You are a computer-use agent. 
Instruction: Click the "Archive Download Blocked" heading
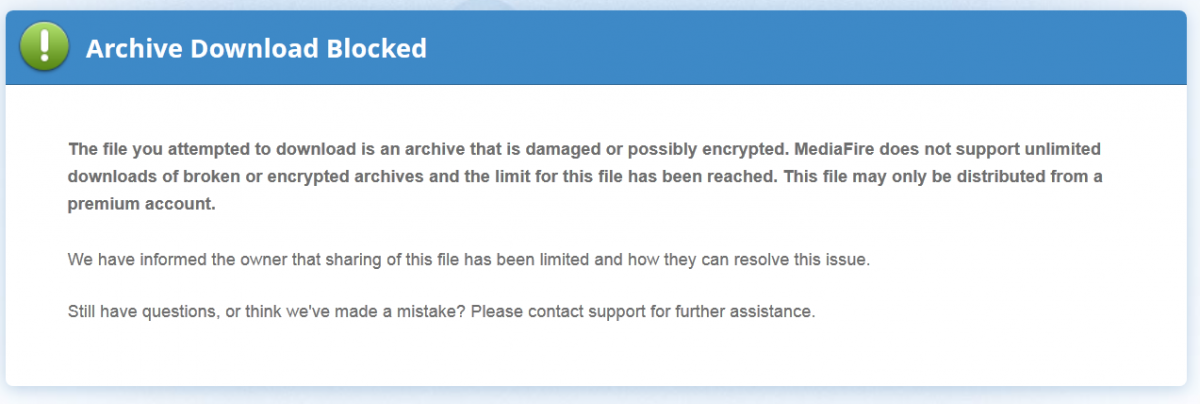coord(256,48)
